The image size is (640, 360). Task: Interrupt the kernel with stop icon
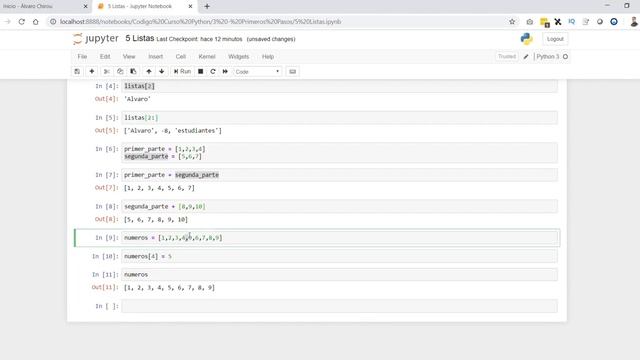click(200, 71)
